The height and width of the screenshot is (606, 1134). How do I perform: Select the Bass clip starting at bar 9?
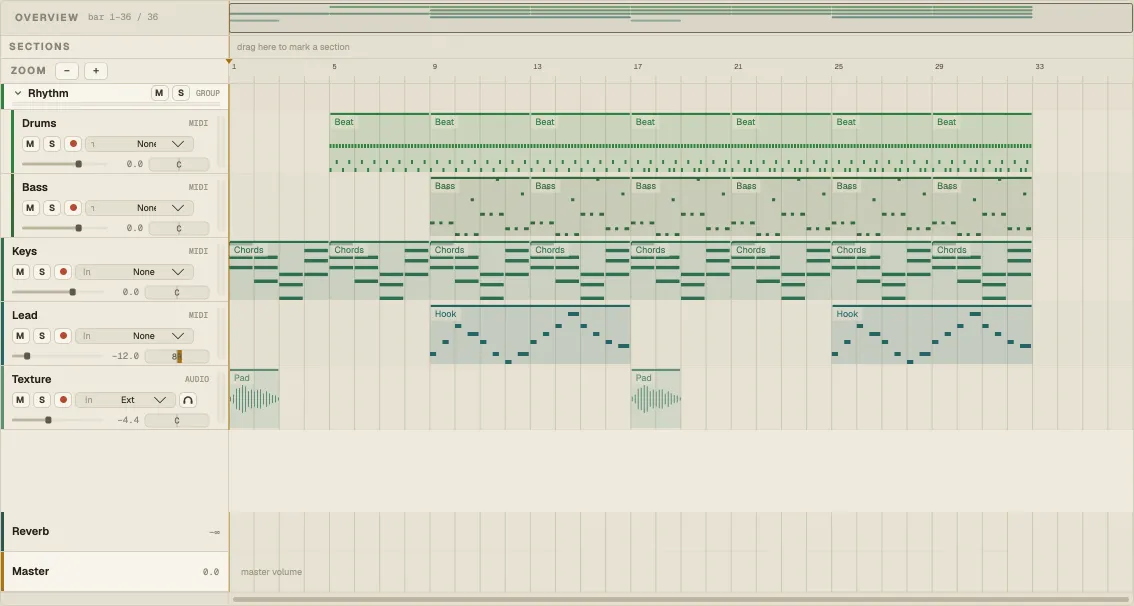[480, 208]
